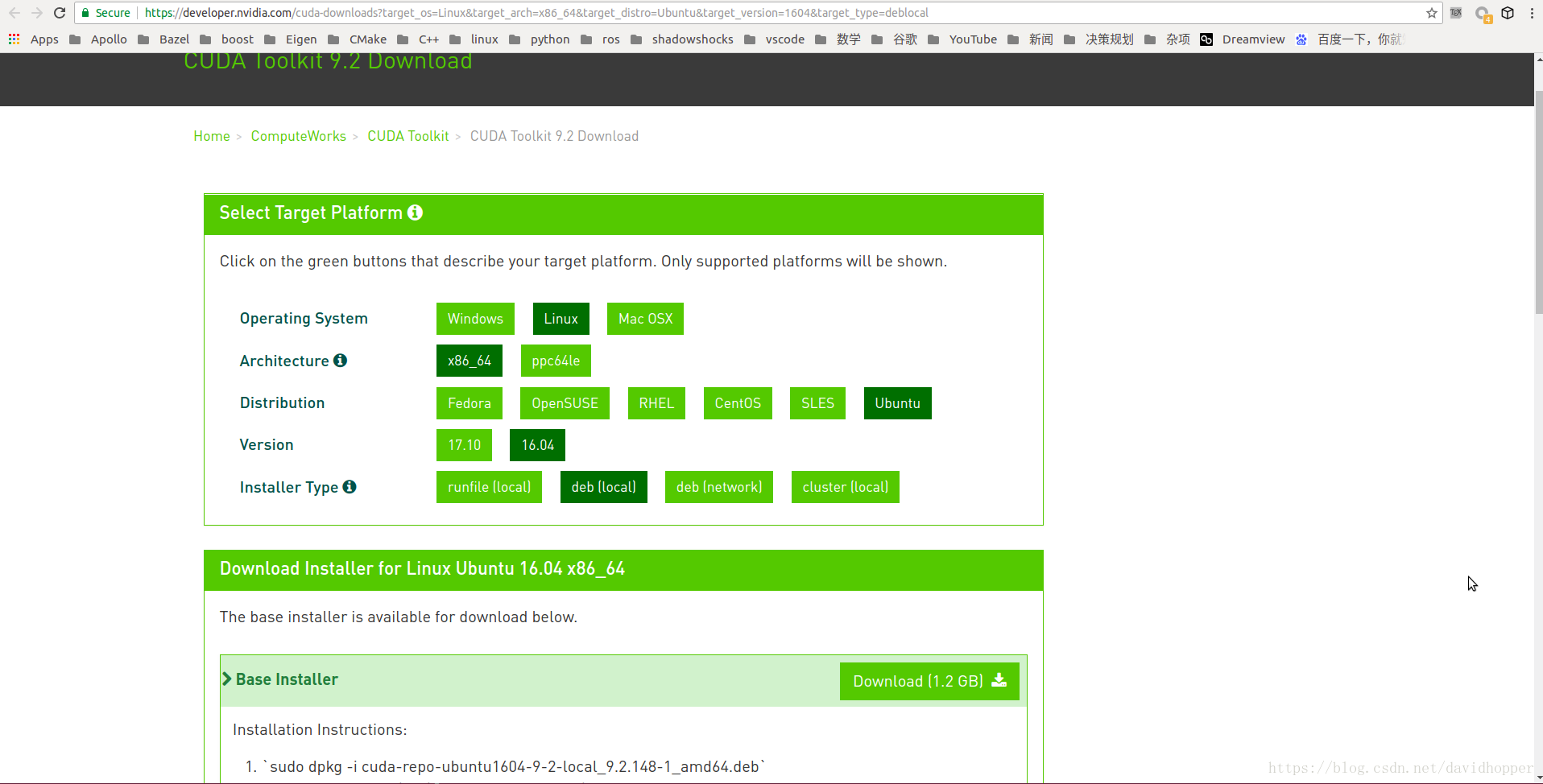Bookmark page with star icon
The height and width of the screenshot is (784, 1543).
click(x=1432, y=13)
